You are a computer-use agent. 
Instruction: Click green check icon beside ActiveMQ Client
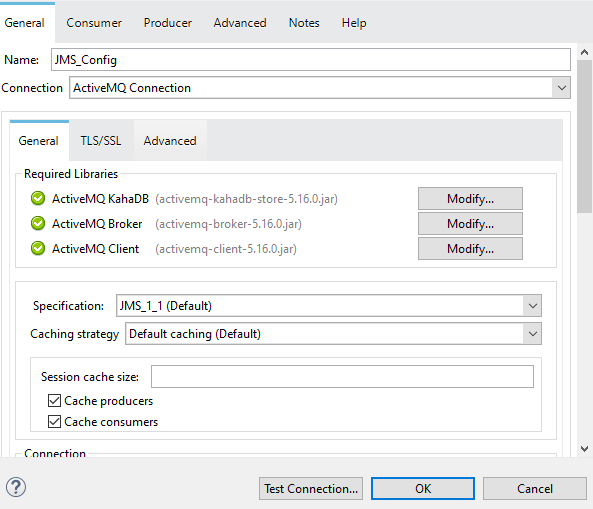point(38,248)
